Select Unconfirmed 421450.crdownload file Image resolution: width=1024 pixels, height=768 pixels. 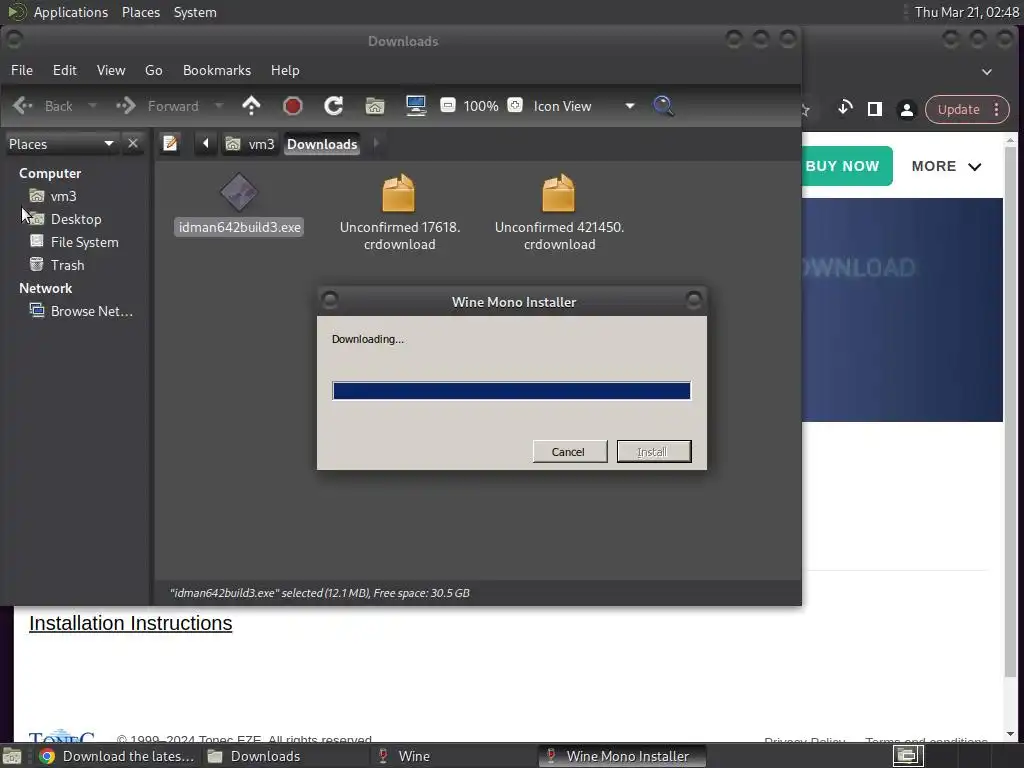point(559,213)
